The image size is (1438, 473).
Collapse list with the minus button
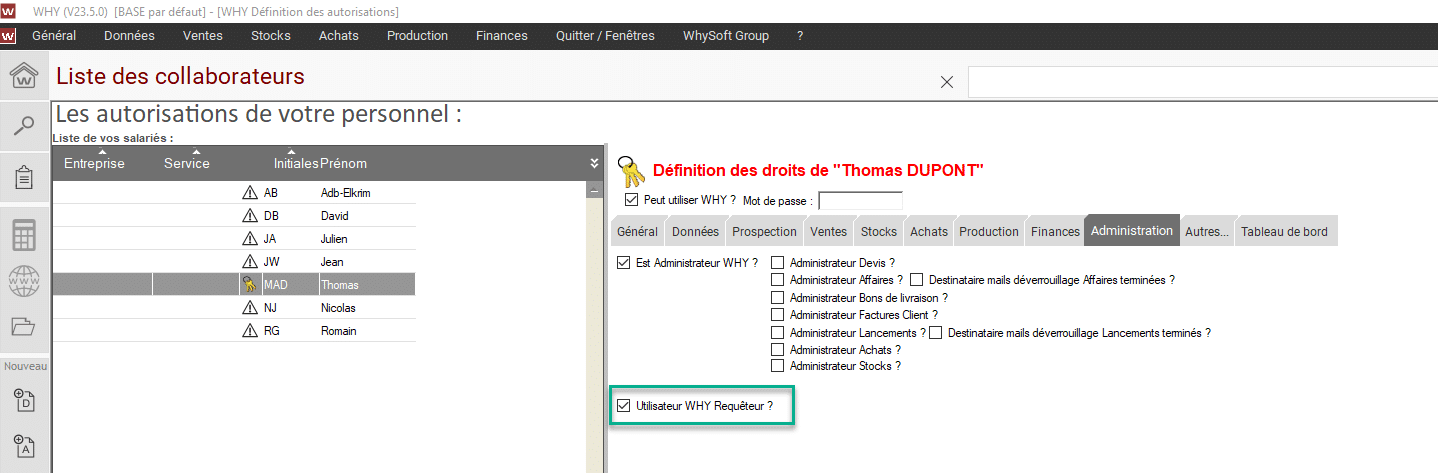593,190
